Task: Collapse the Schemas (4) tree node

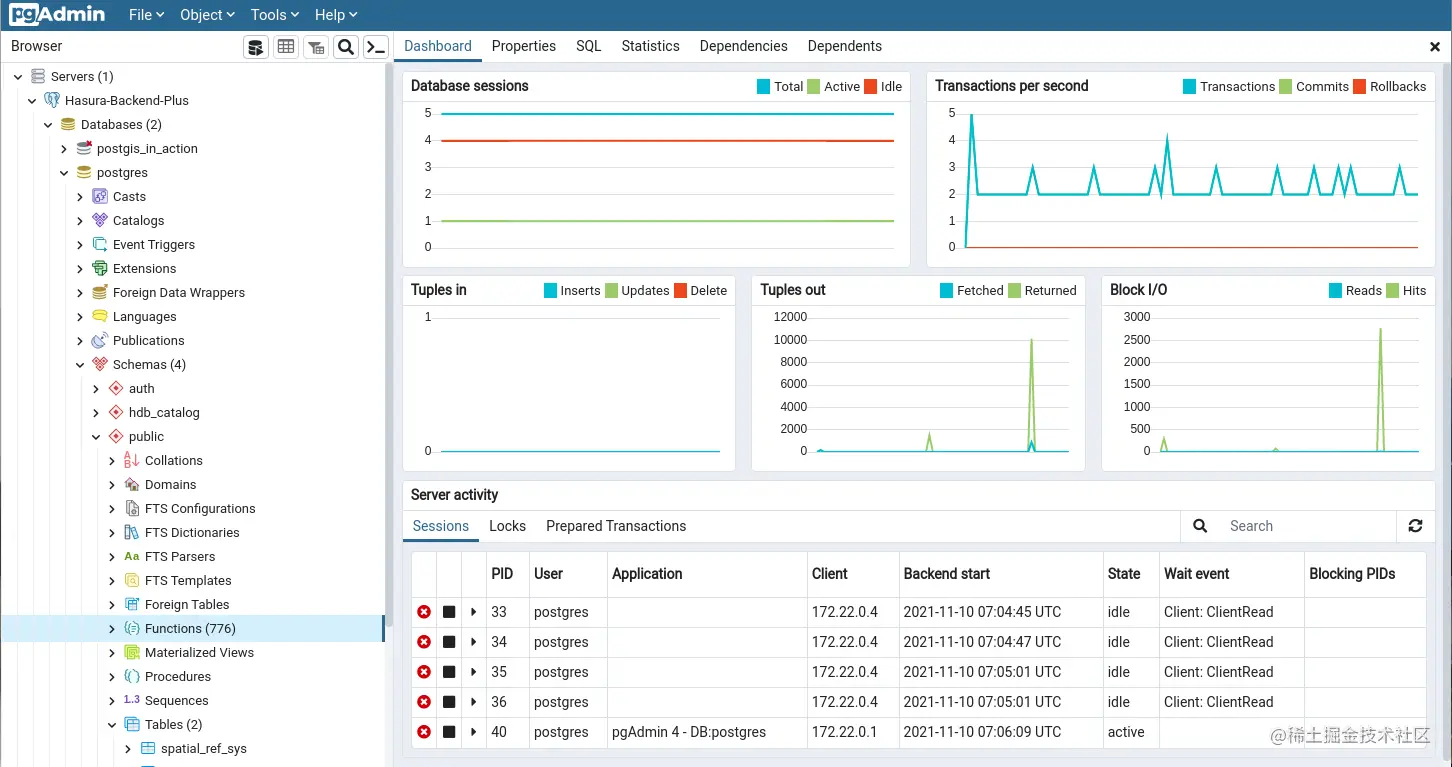Action: pos(80,364)
